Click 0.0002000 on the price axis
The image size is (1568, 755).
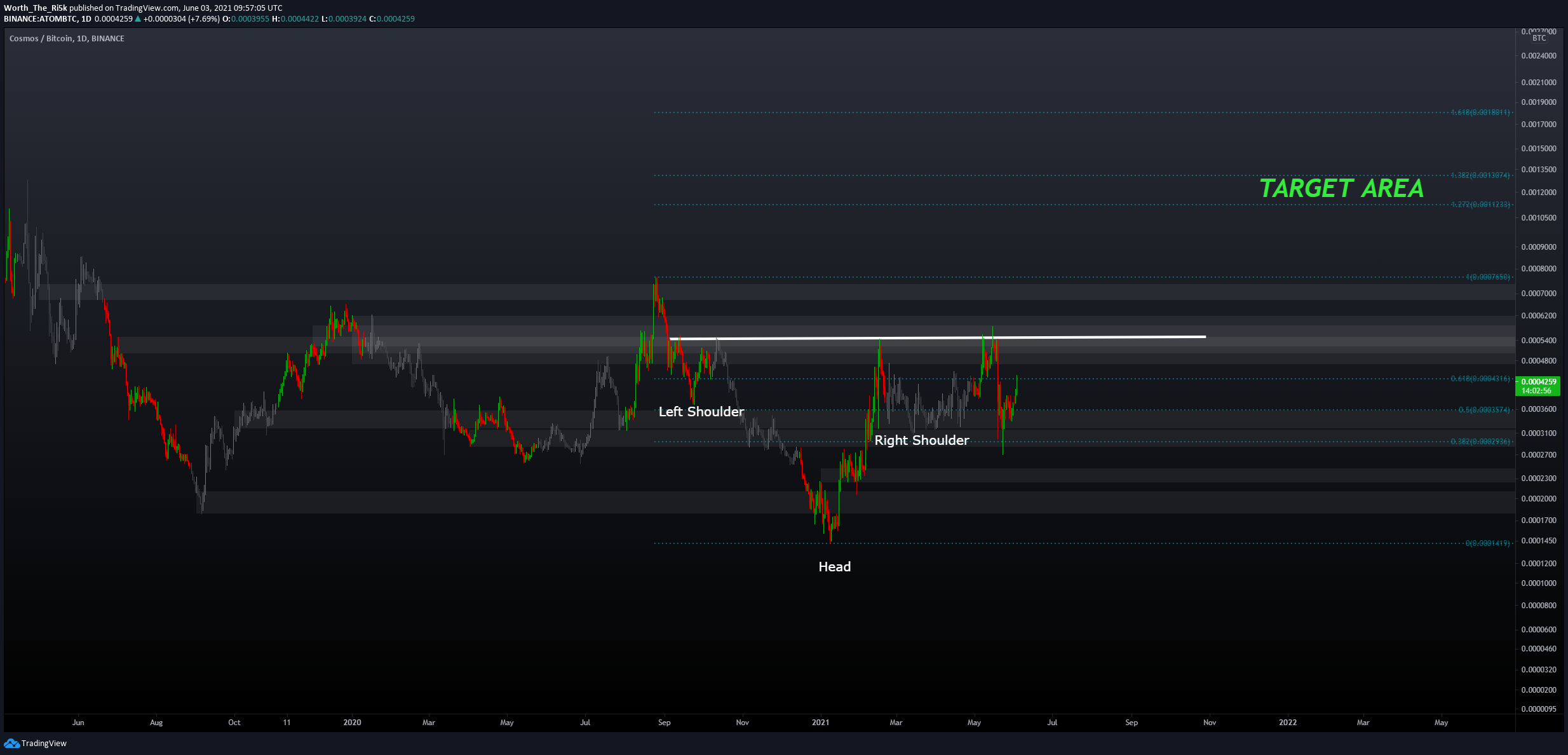click(x=1539, y=499)
